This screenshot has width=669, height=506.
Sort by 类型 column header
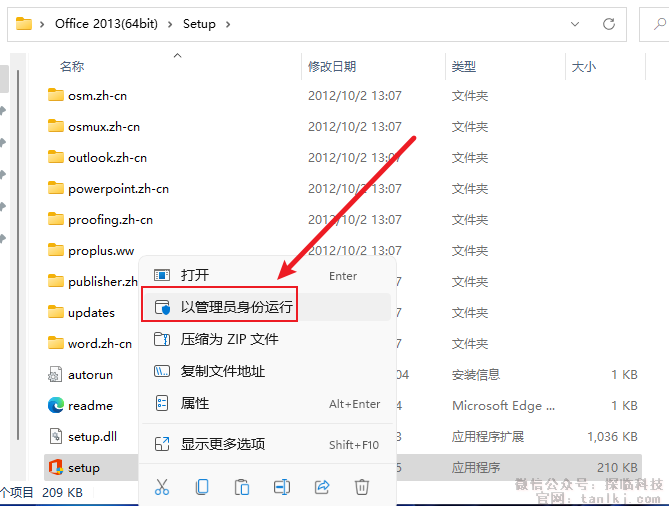click(464, 67)
